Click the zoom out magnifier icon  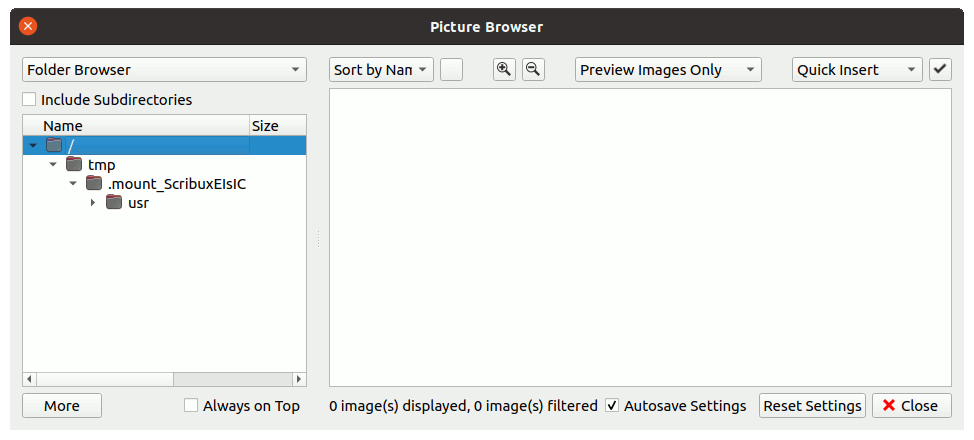click(533, 69)
